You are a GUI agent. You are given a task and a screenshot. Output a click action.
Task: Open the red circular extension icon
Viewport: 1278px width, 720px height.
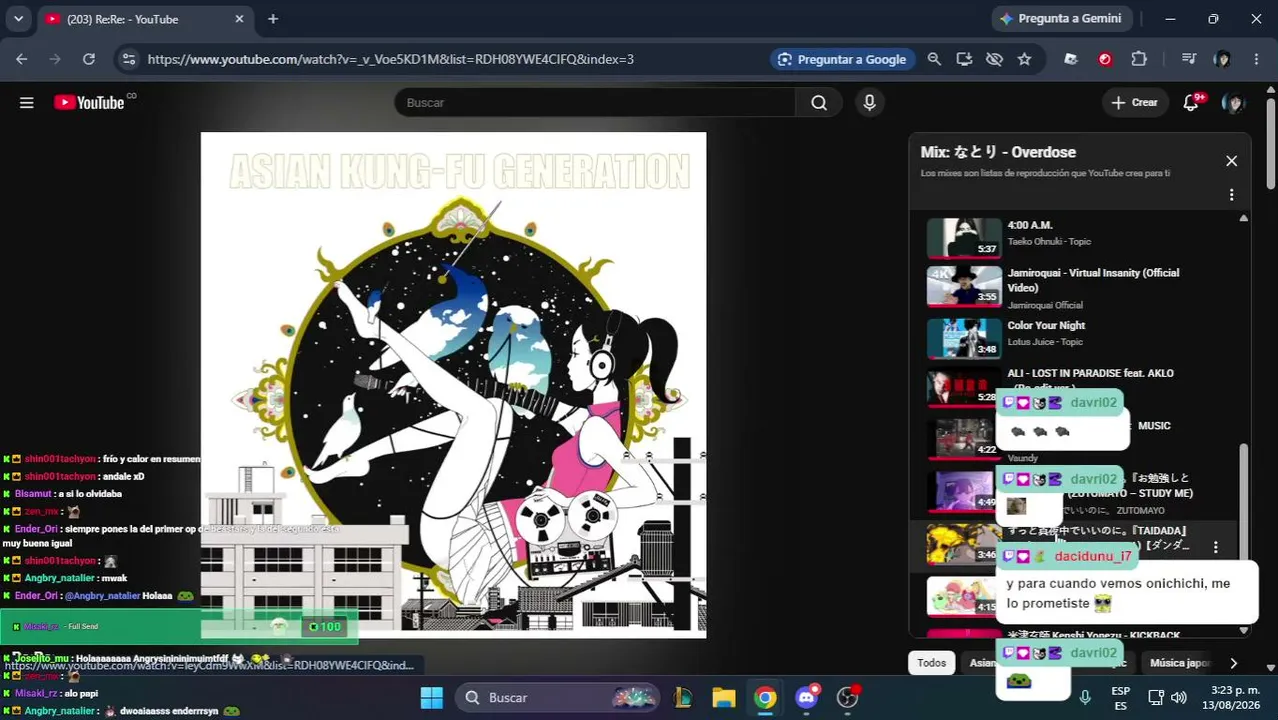[x=1105, y=59]
